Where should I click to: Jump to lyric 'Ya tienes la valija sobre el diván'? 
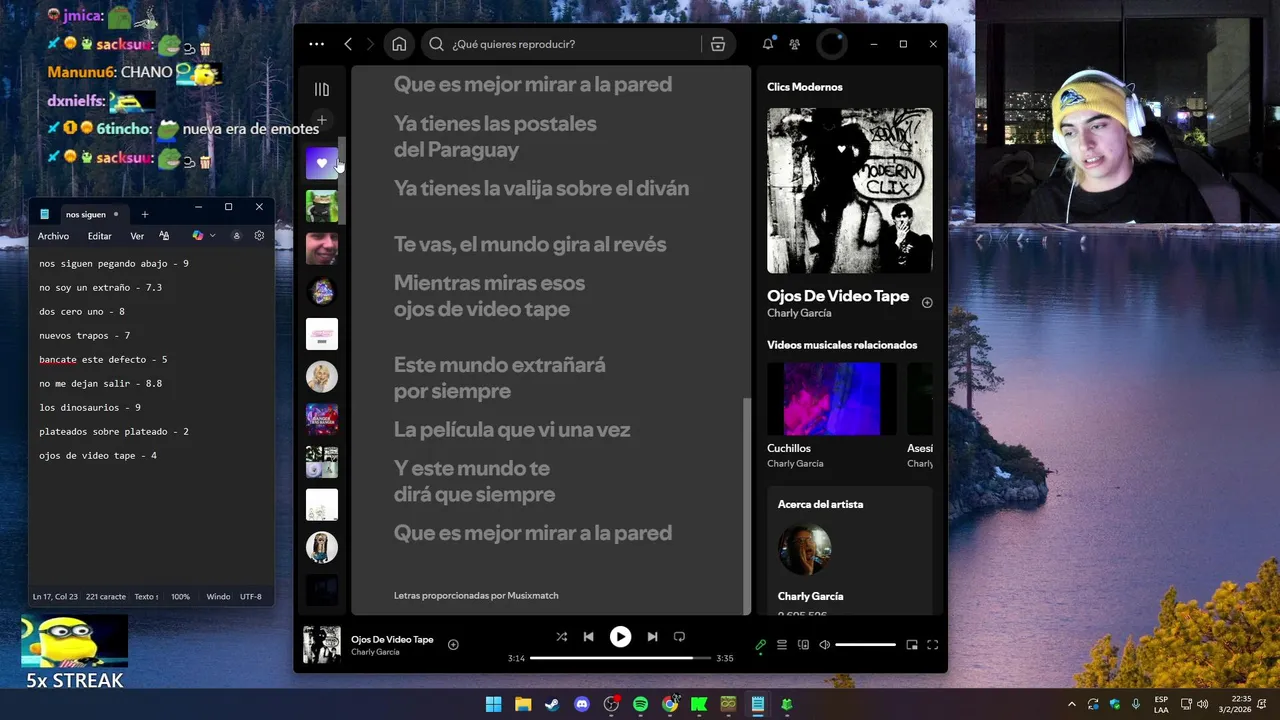click(541, 188)
